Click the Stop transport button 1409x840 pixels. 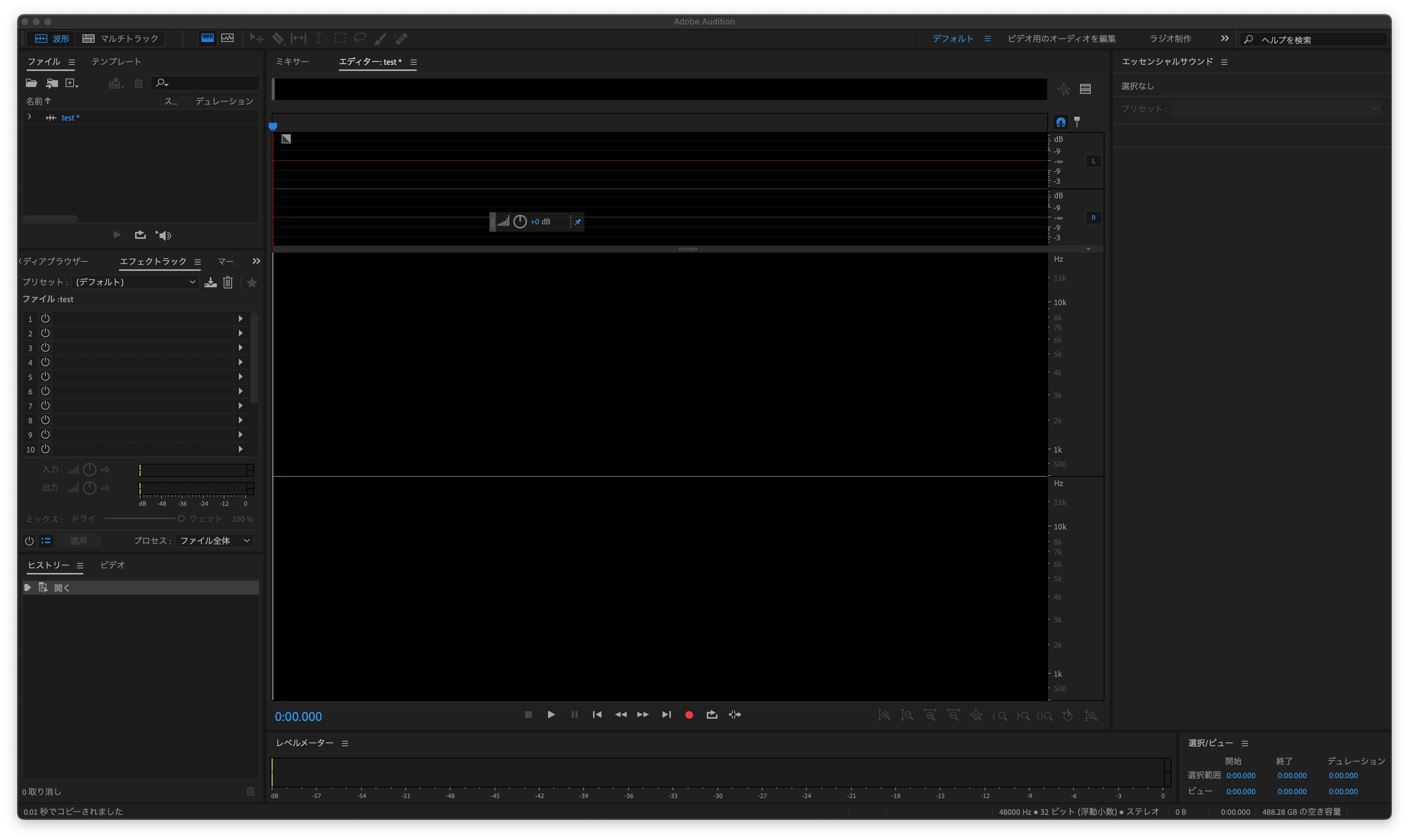528,714
